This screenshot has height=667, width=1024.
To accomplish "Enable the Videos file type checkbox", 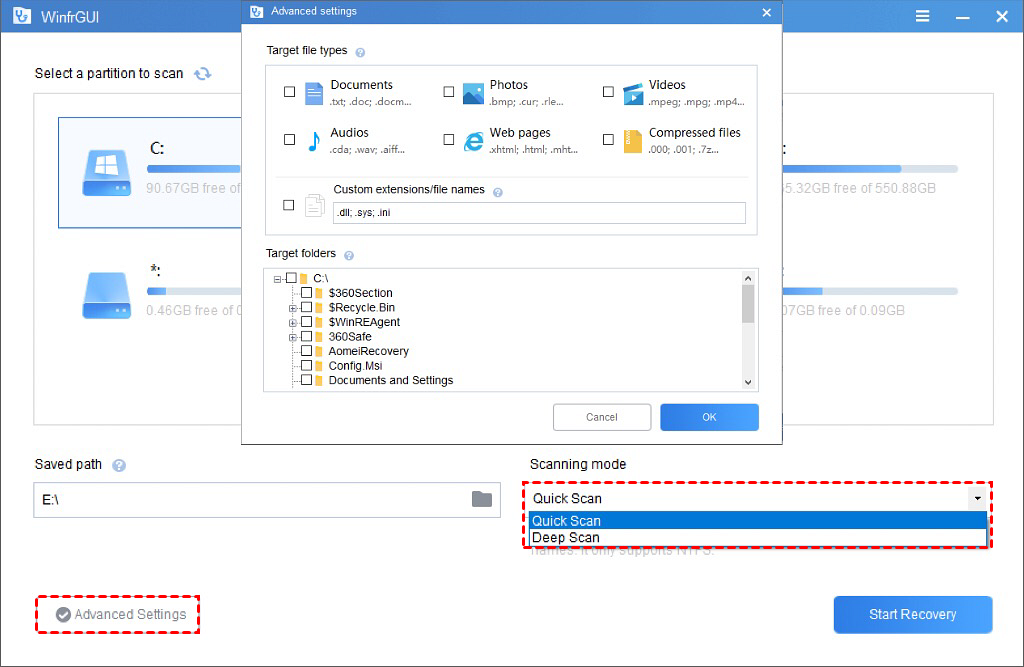I will click(608, 91).
